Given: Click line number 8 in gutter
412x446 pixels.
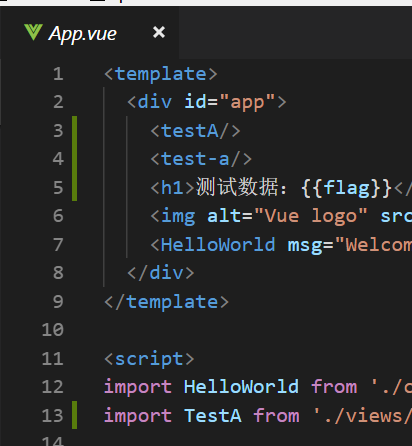Looking at the screenshot, I should pos(58,273).
